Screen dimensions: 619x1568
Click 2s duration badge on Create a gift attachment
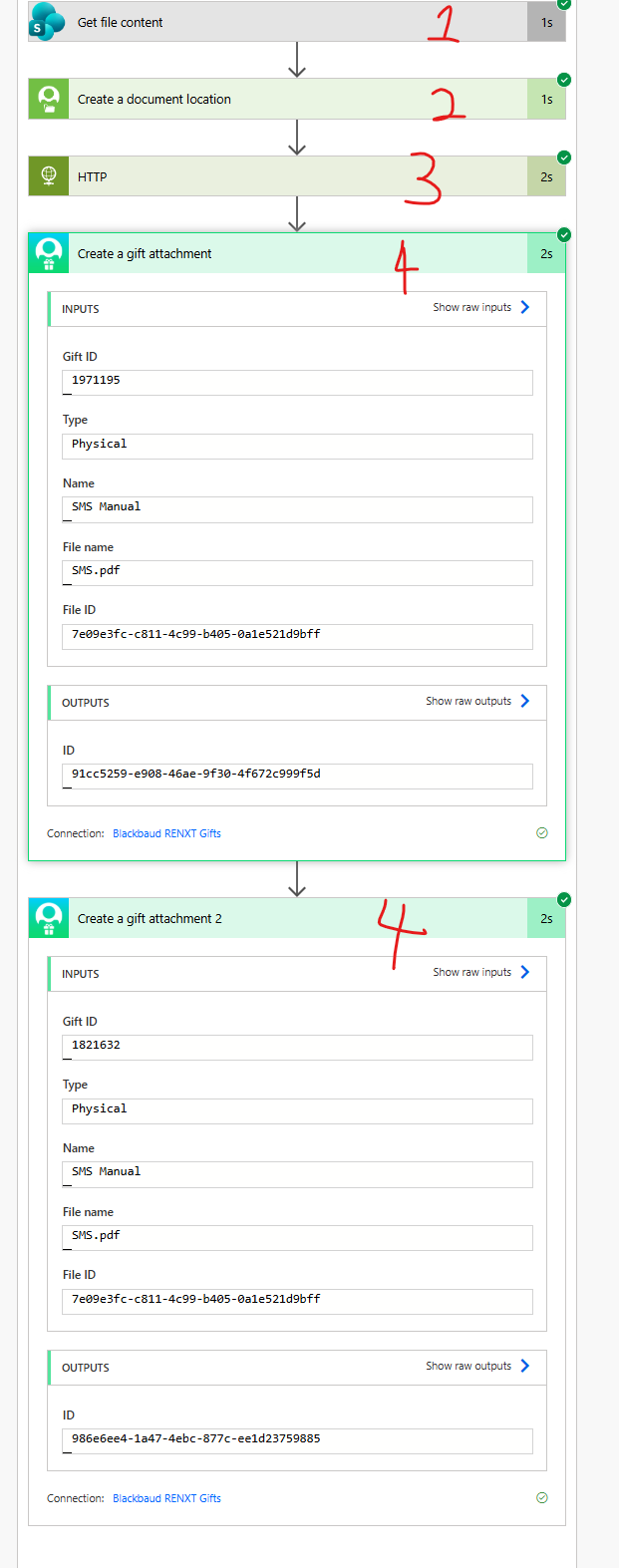[546, 253]
